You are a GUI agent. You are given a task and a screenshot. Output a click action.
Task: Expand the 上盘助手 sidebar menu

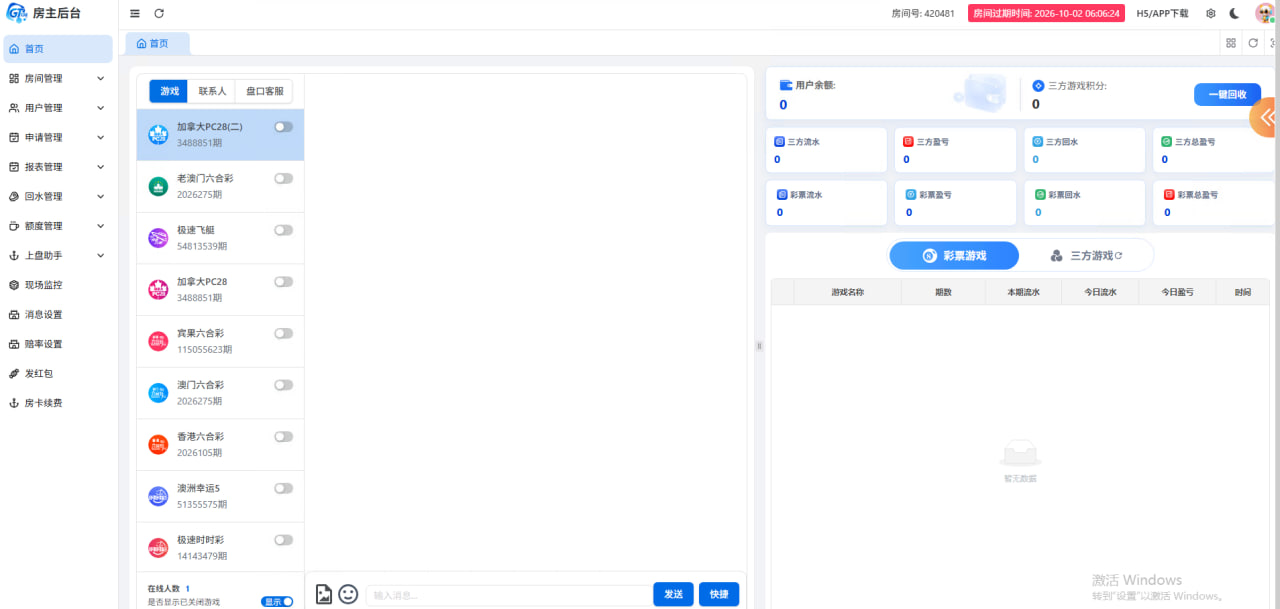pyautogui.click(x=57, y=255)
